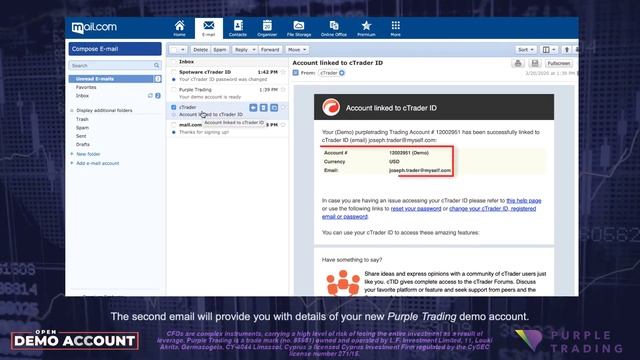Add the cTrader sender with plus icon
The width and height of the screenshot is (640, 360).
point(342,73)
